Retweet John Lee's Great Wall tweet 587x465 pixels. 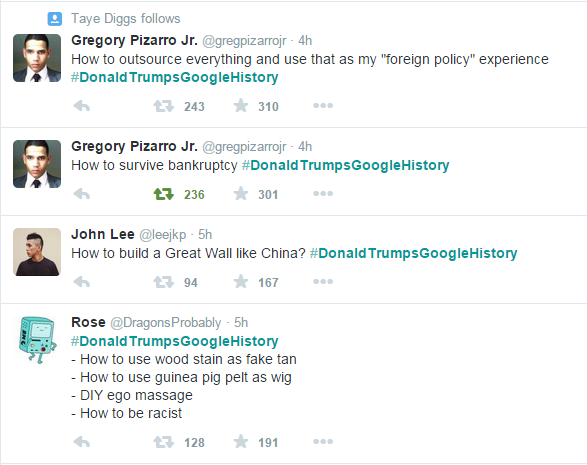(x=164, y=282)
